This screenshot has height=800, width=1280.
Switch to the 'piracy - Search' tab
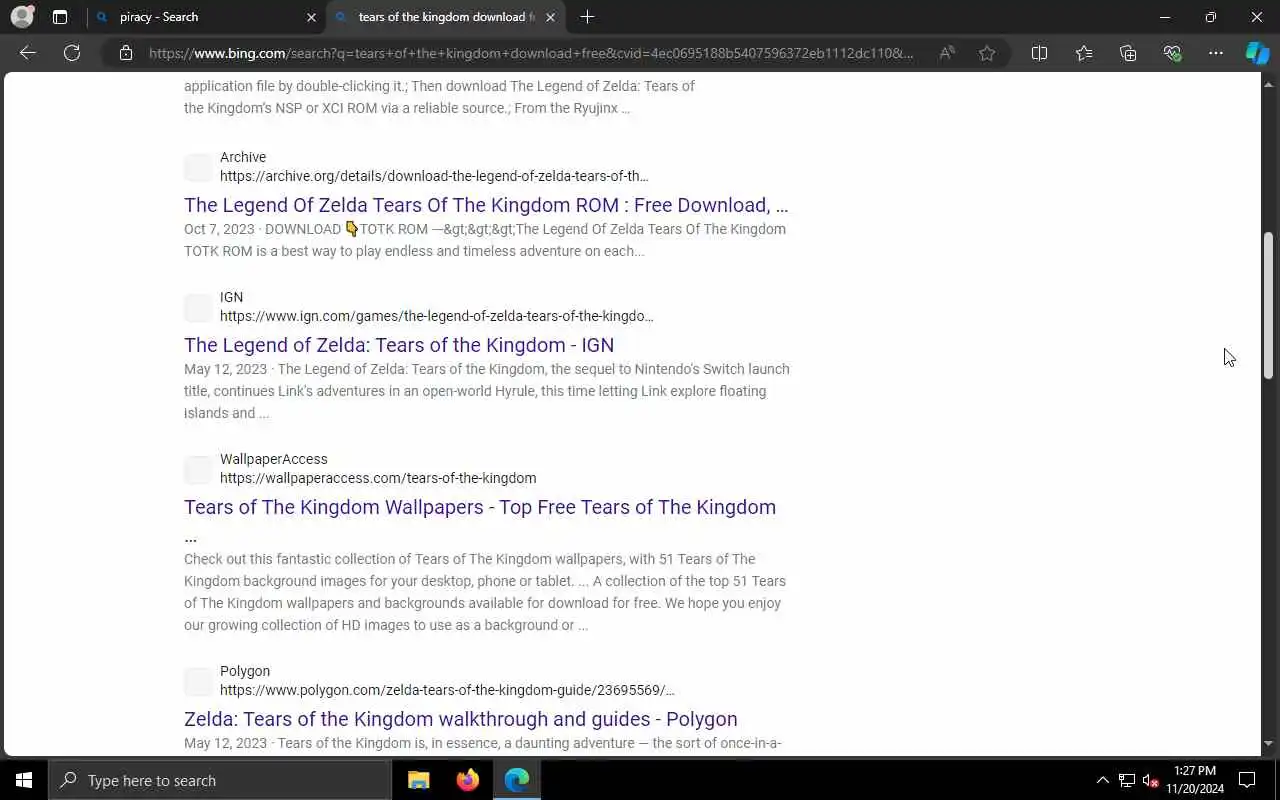coord(205,17)
